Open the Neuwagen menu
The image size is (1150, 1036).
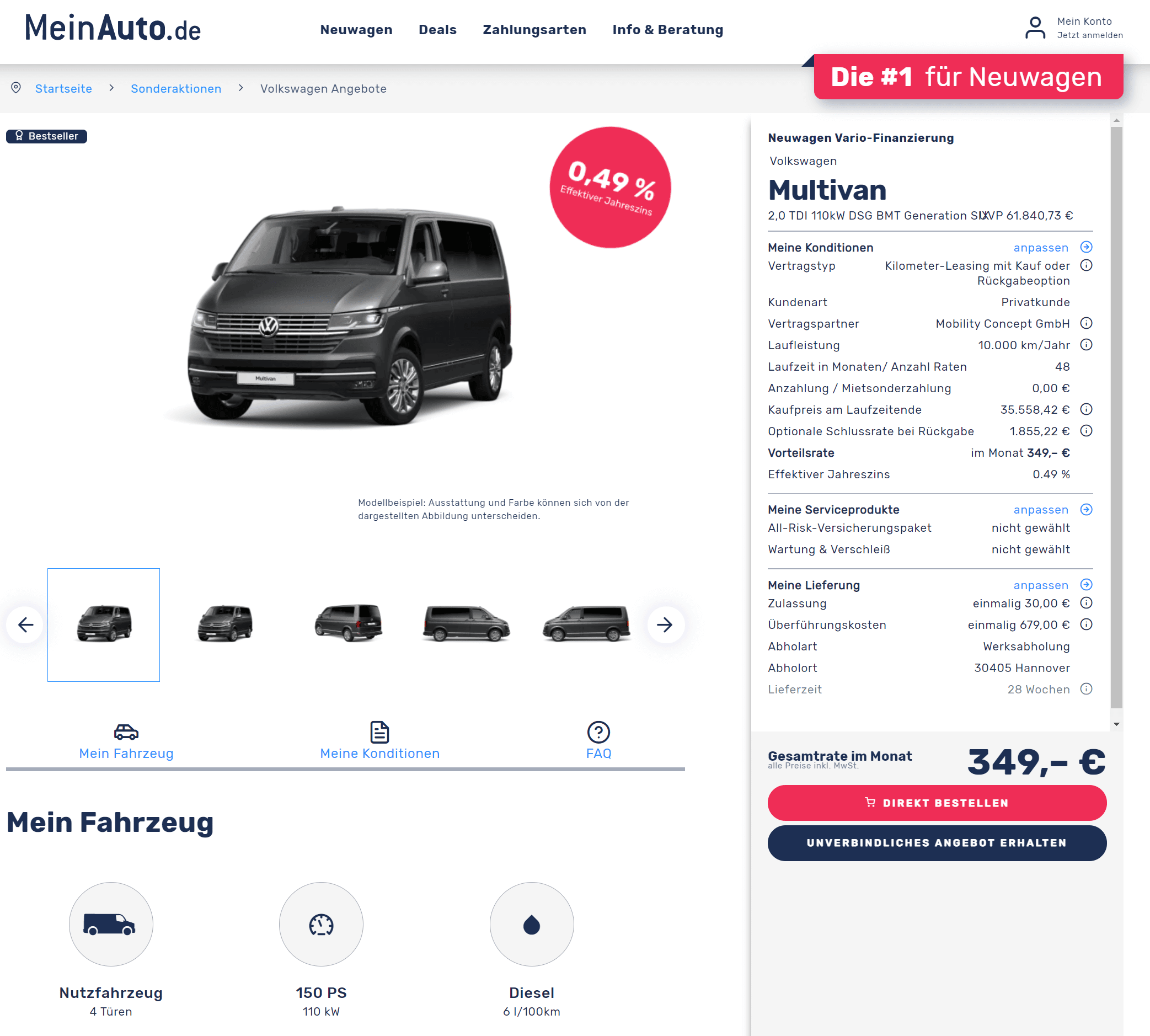click(x=356, y=30)
